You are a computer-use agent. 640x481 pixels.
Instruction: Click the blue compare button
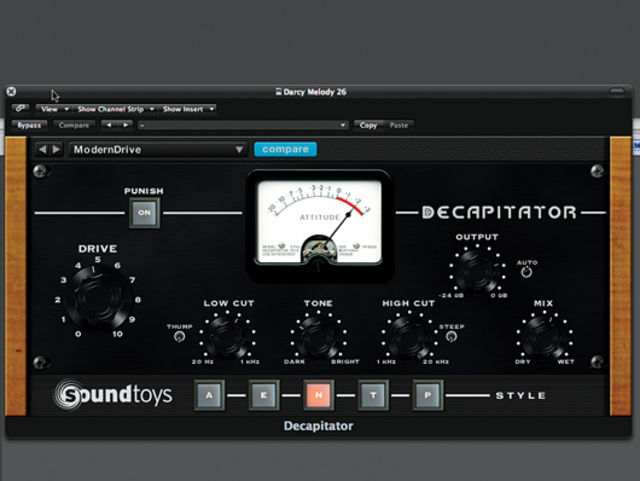coord(285,149)
